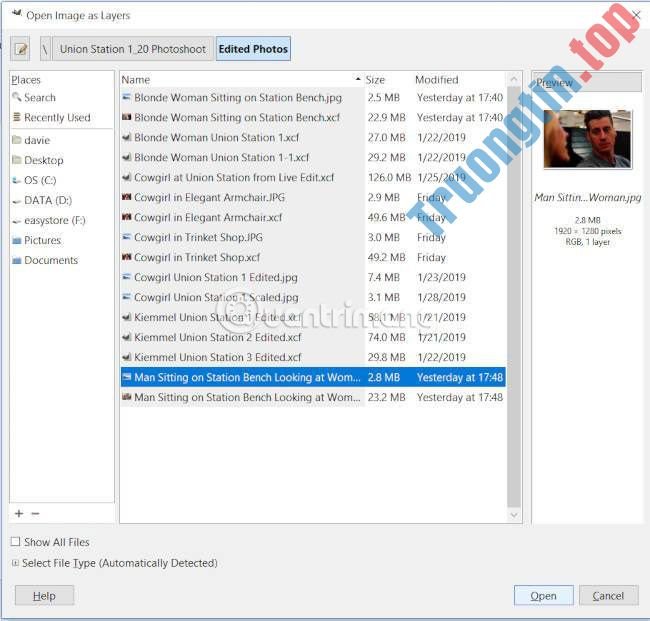Sort files by Name column

(x=241, y=80)
